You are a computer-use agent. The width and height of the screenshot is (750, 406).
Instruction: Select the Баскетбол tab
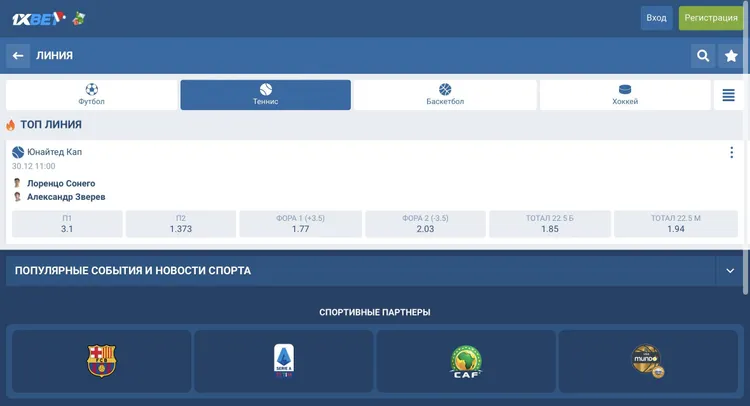click(x=445, y=95)
